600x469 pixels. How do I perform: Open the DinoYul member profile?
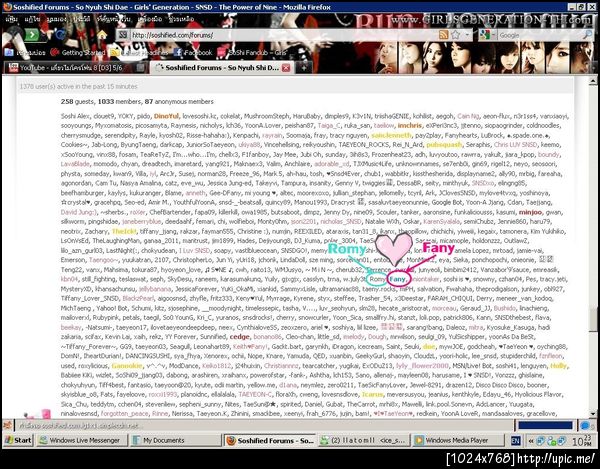(x=166, y=116)
